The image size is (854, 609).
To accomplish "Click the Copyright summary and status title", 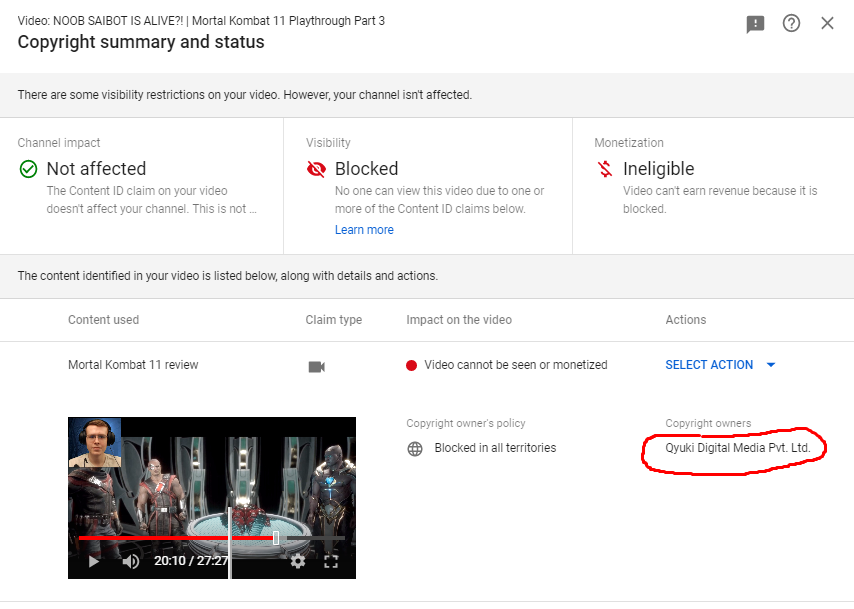I will pos(141,42).
